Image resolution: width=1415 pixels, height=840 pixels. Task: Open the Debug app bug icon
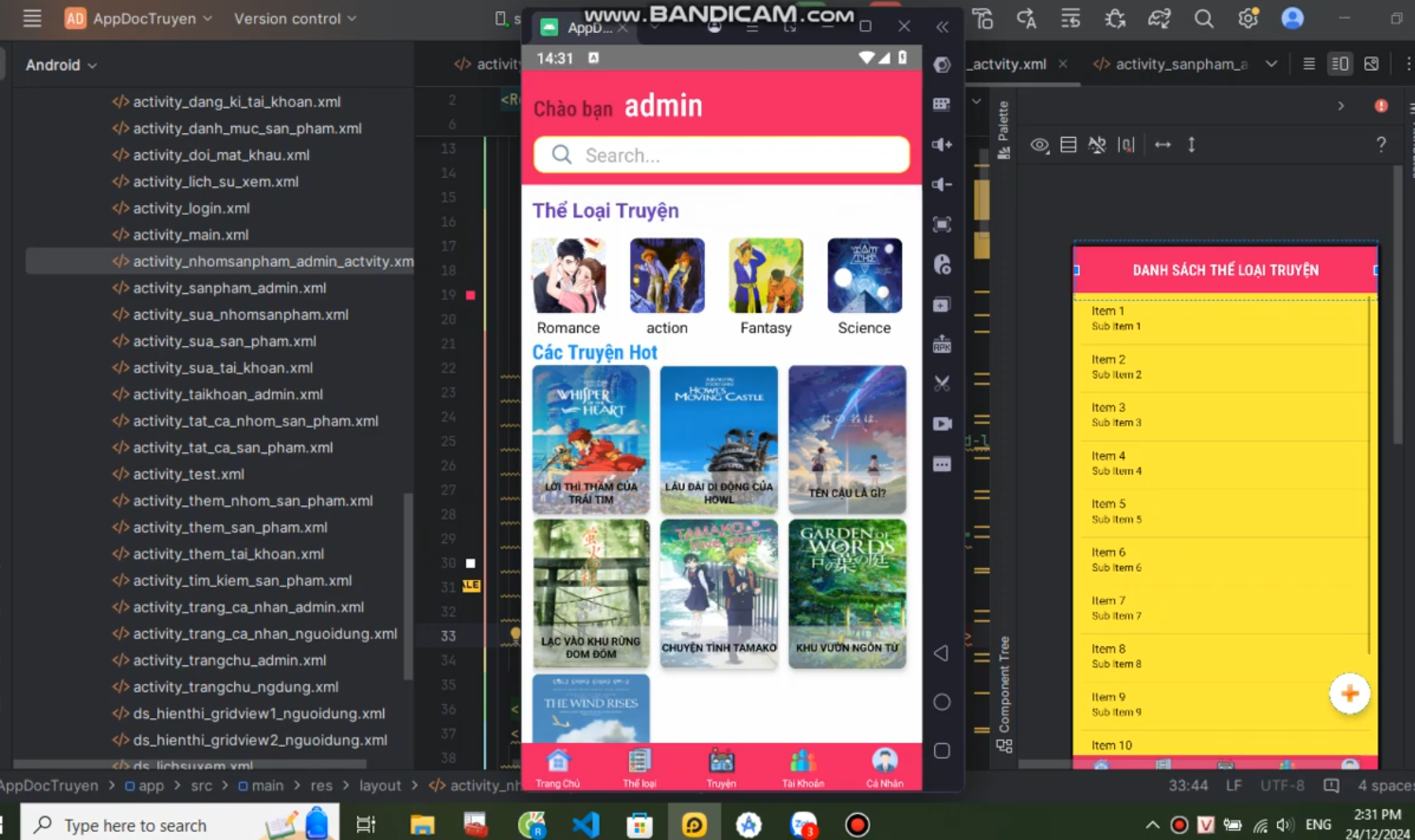click(1115, 18)
